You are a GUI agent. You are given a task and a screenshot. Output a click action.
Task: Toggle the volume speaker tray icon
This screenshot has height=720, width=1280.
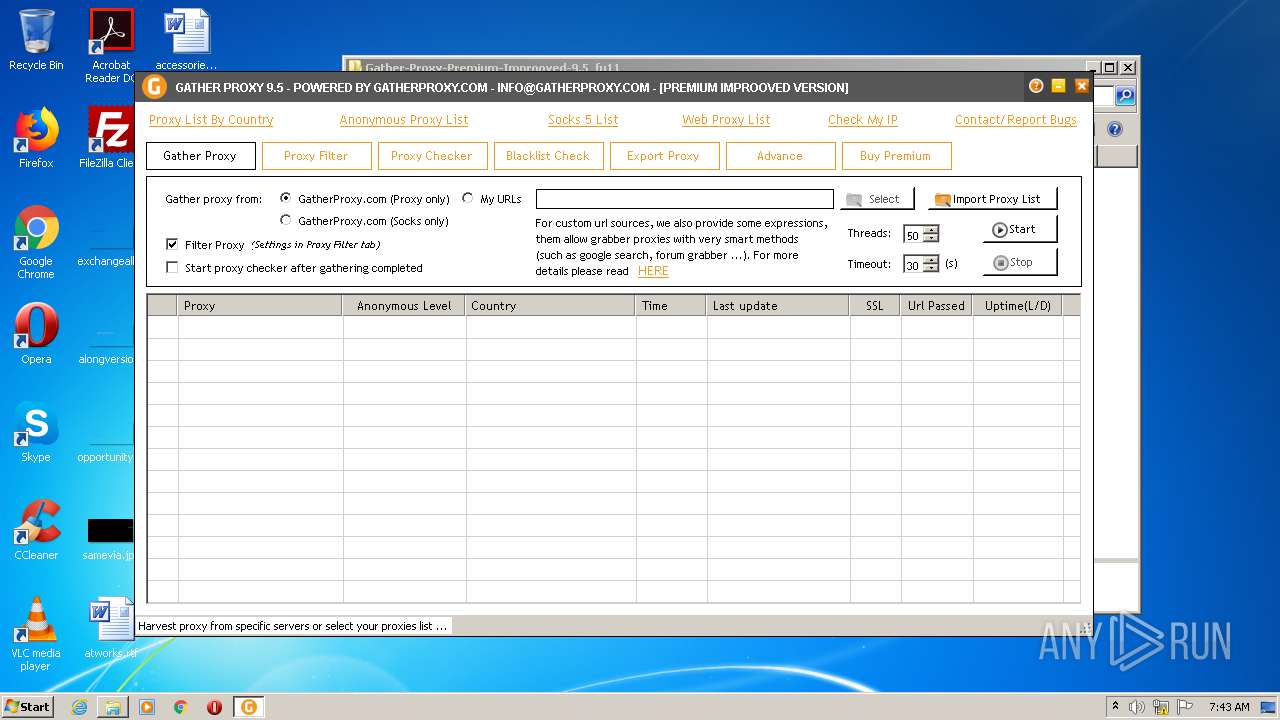[1137, 707]
